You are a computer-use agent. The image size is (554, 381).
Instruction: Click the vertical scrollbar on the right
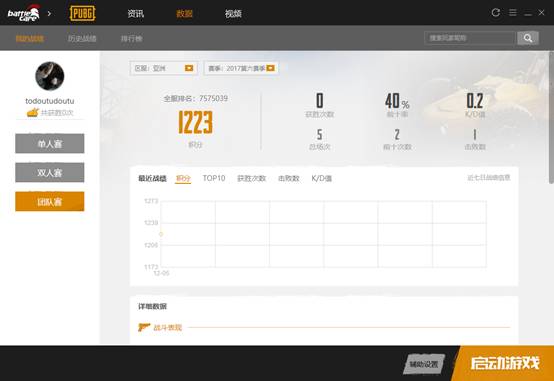point(552,117)
